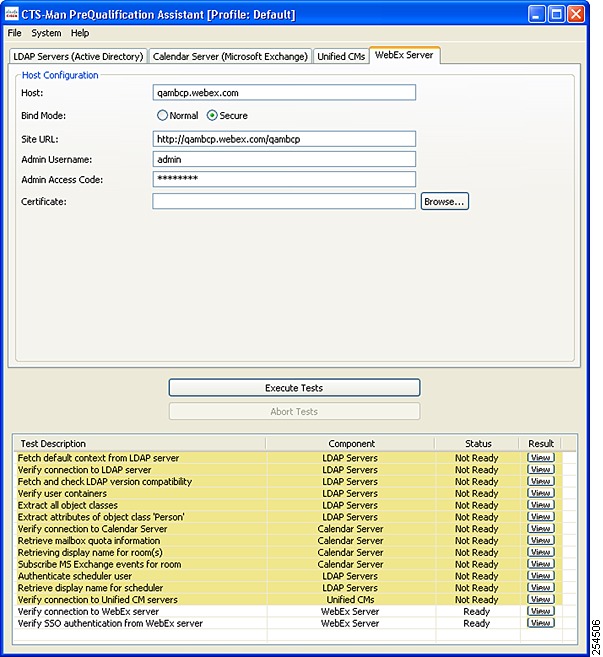Viewport: 603px width, 657px height.
Task: Maximize the PreQualification Assistant window
Action: (556, 14)
